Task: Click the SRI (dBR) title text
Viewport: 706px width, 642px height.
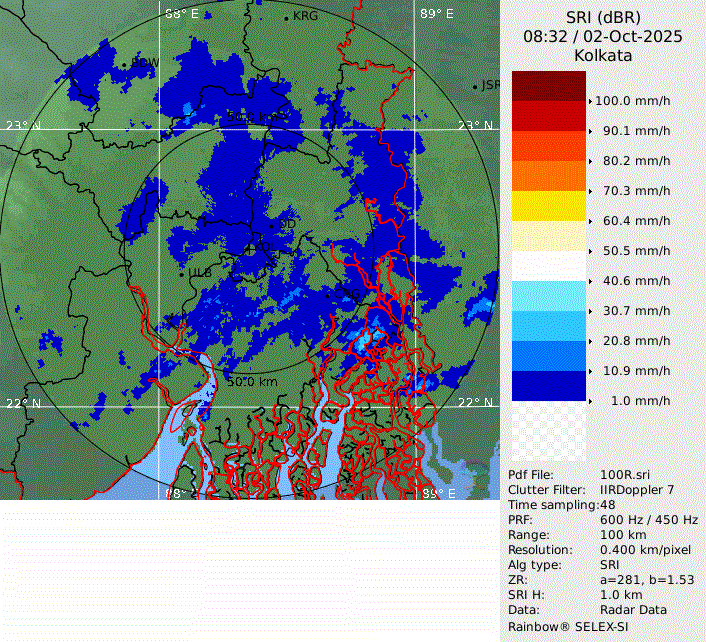Action: coord(603,16)
